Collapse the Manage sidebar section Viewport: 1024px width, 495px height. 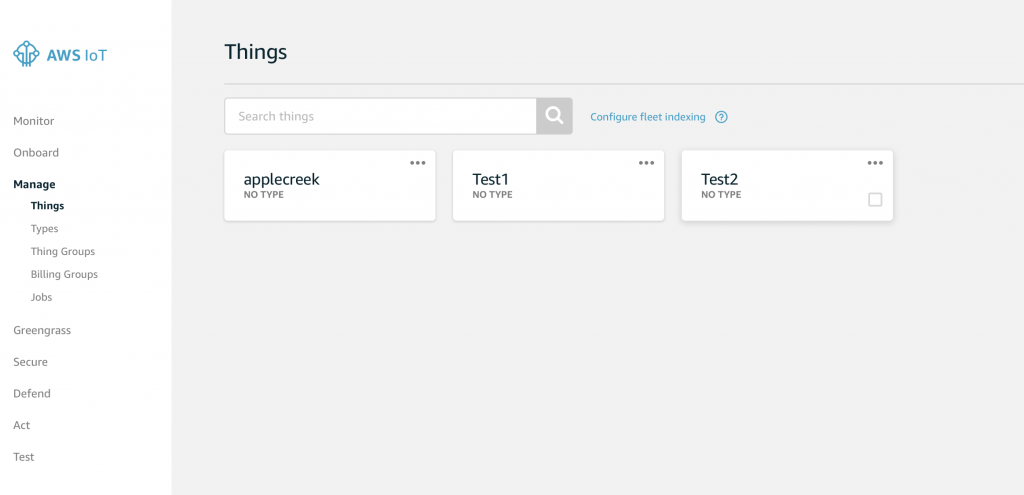34,184
